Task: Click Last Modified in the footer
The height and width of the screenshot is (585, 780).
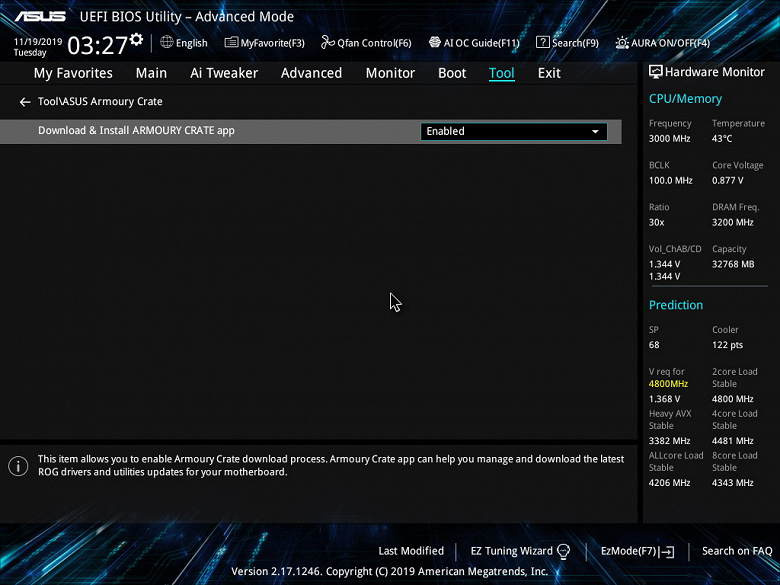Action: click(x=411, y=551)
